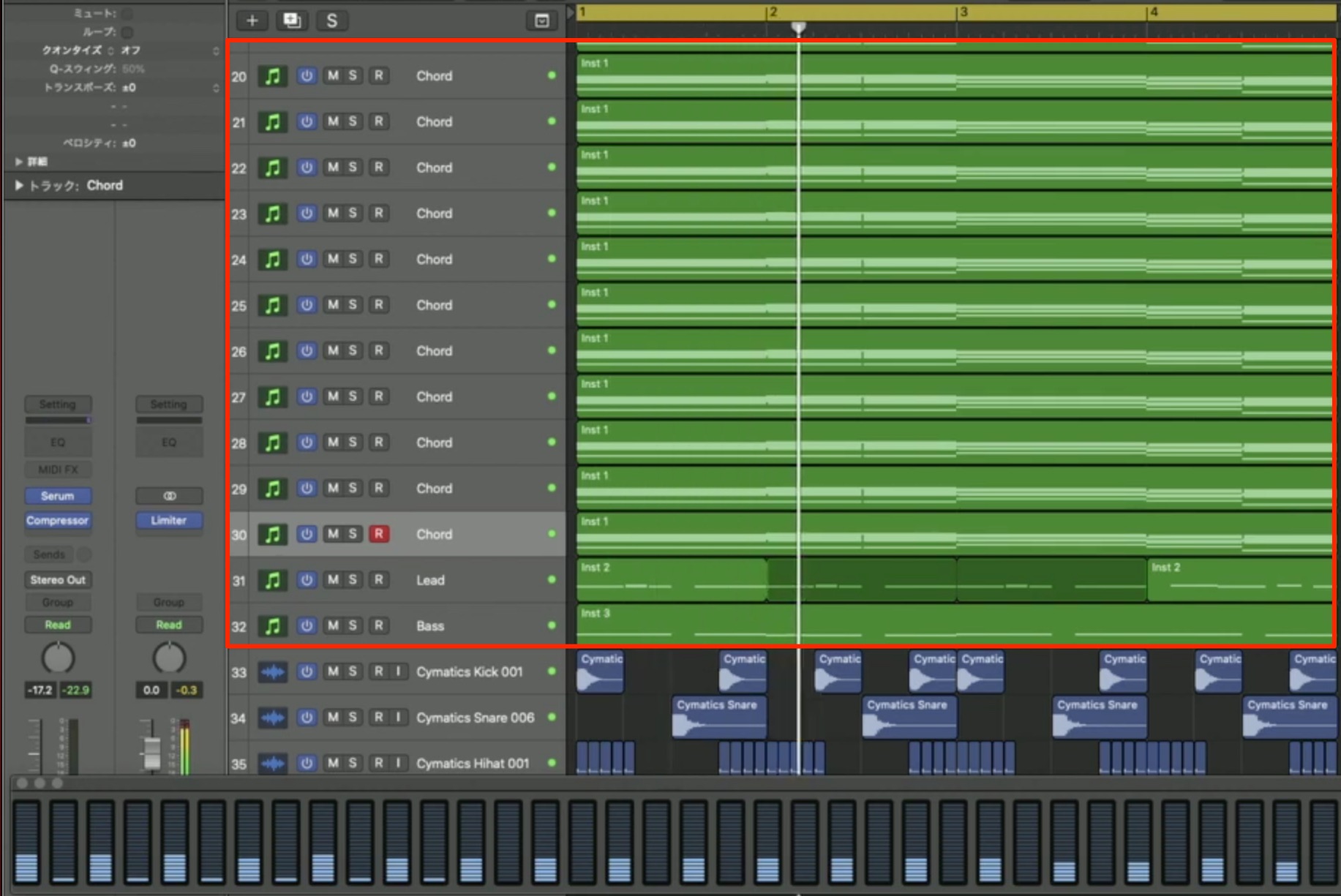Image resolution: width=1341 pixels, height=896 pixels.
Task: Adjust the output strip pan knob
Action: (169, 658)
